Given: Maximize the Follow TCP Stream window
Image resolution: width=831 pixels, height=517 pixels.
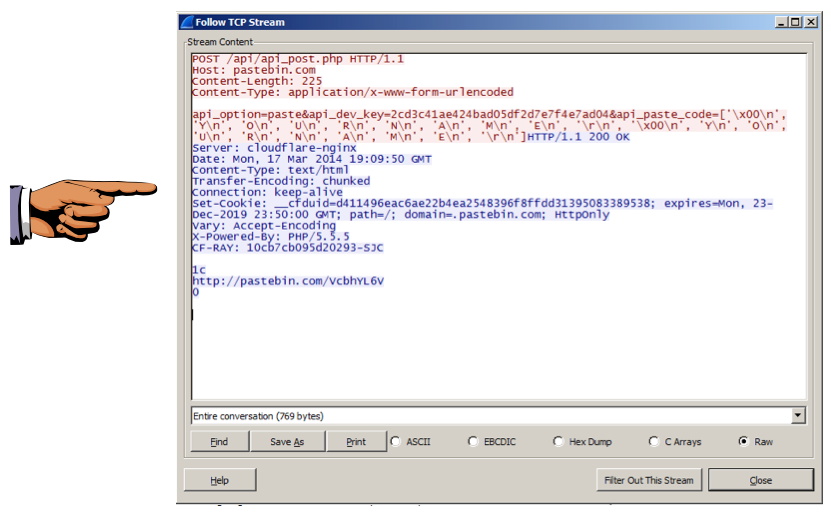Looking at the screenshot, I should 795,22.
